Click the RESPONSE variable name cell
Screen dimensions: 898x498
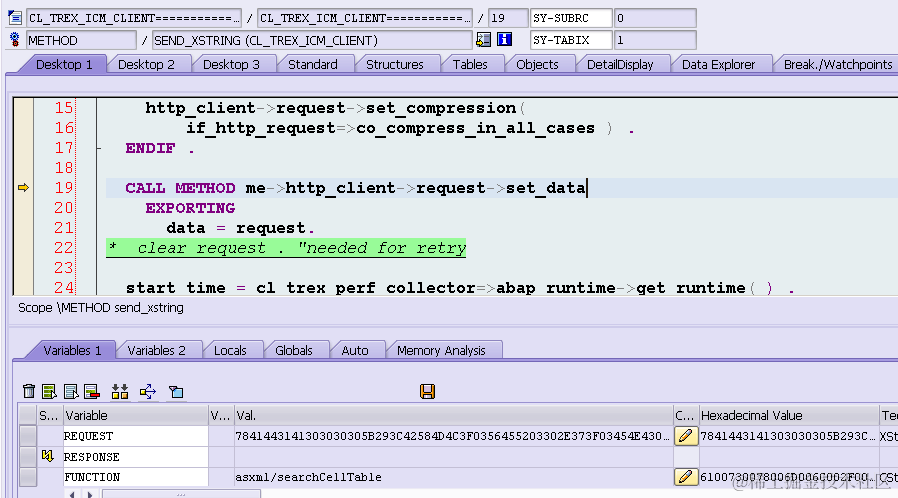point(136,456)
